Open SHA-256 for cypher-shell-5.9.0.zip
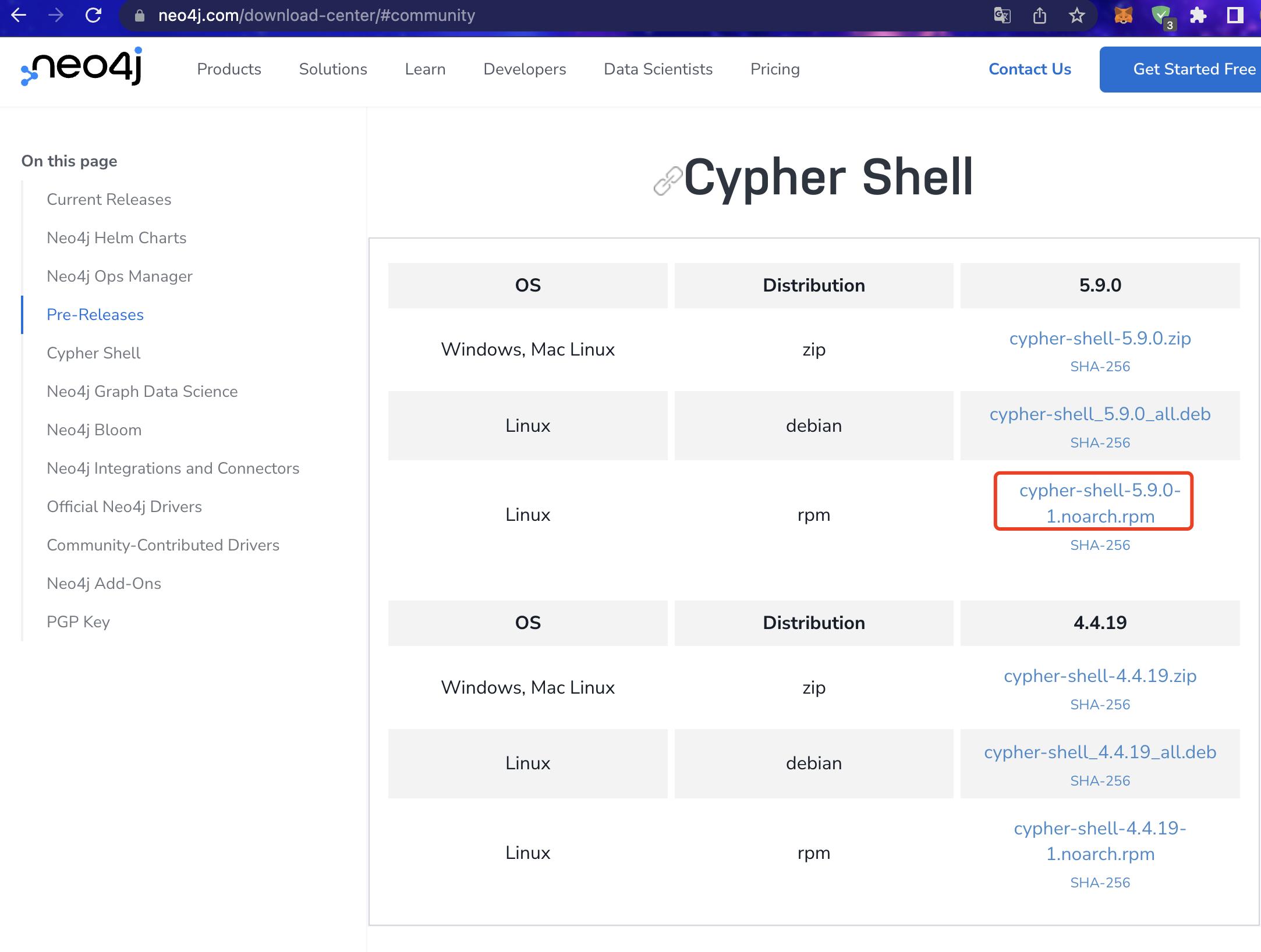Viewport: 1261px width, 952px height. click(1100, 367)
